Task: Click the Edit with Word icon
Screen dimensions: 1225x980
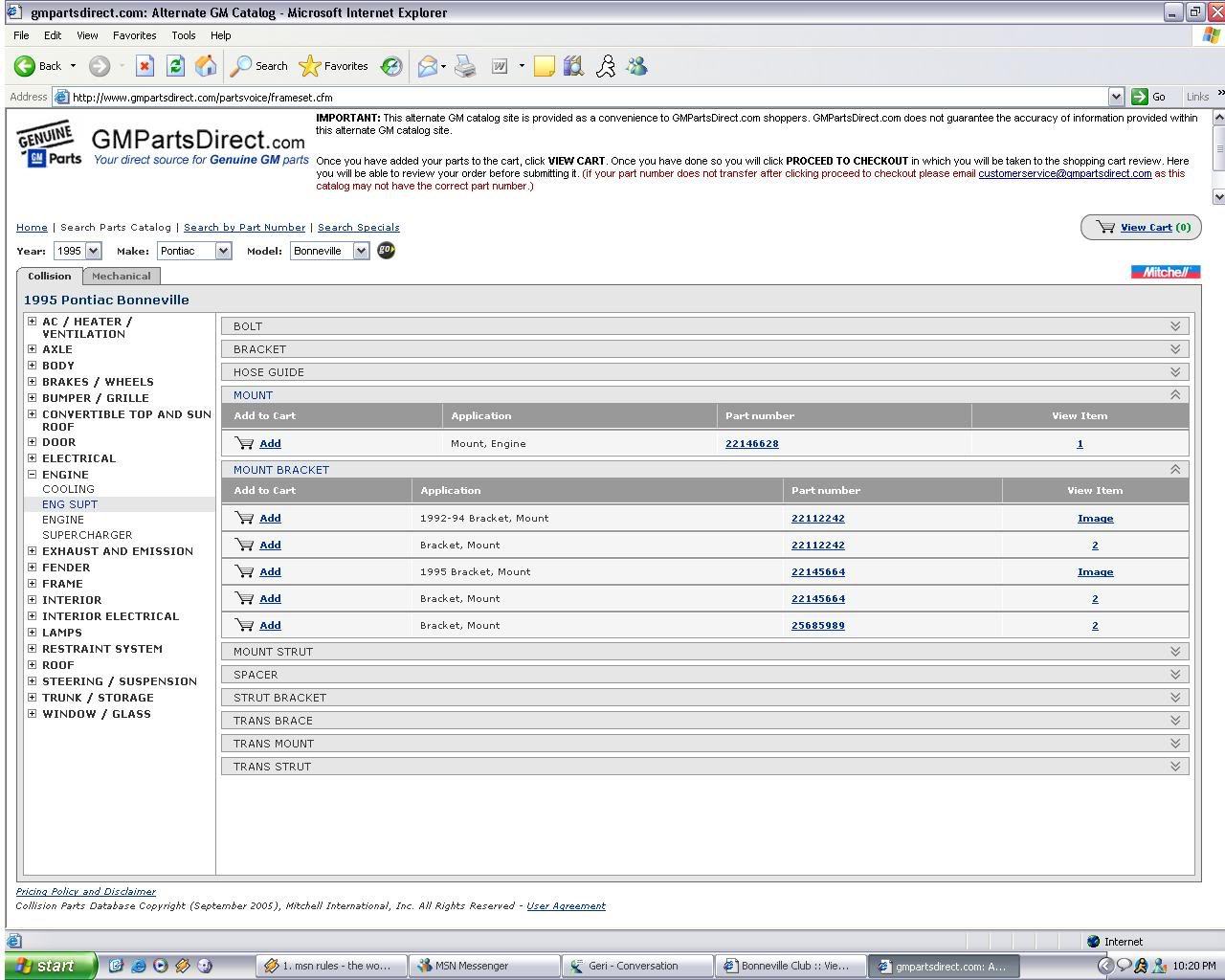Action: click(500, 66)
